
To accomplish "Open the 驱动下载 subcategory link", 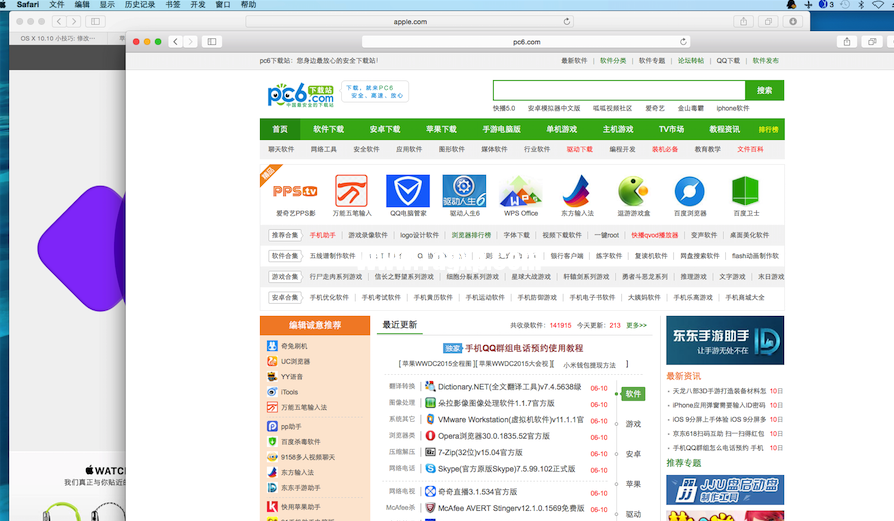I will 579,149.
